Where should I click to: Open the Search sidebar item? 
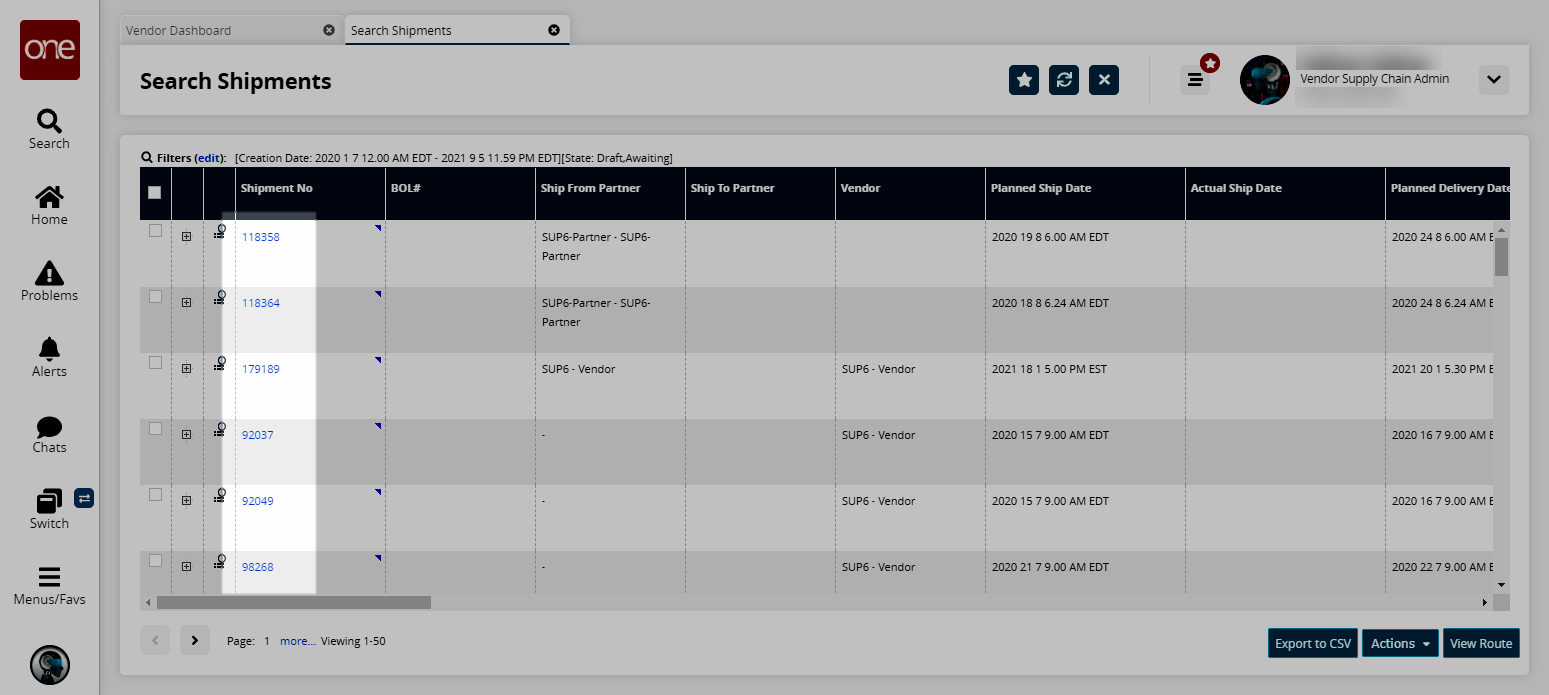pyautogui.click(x=49, y=130)
